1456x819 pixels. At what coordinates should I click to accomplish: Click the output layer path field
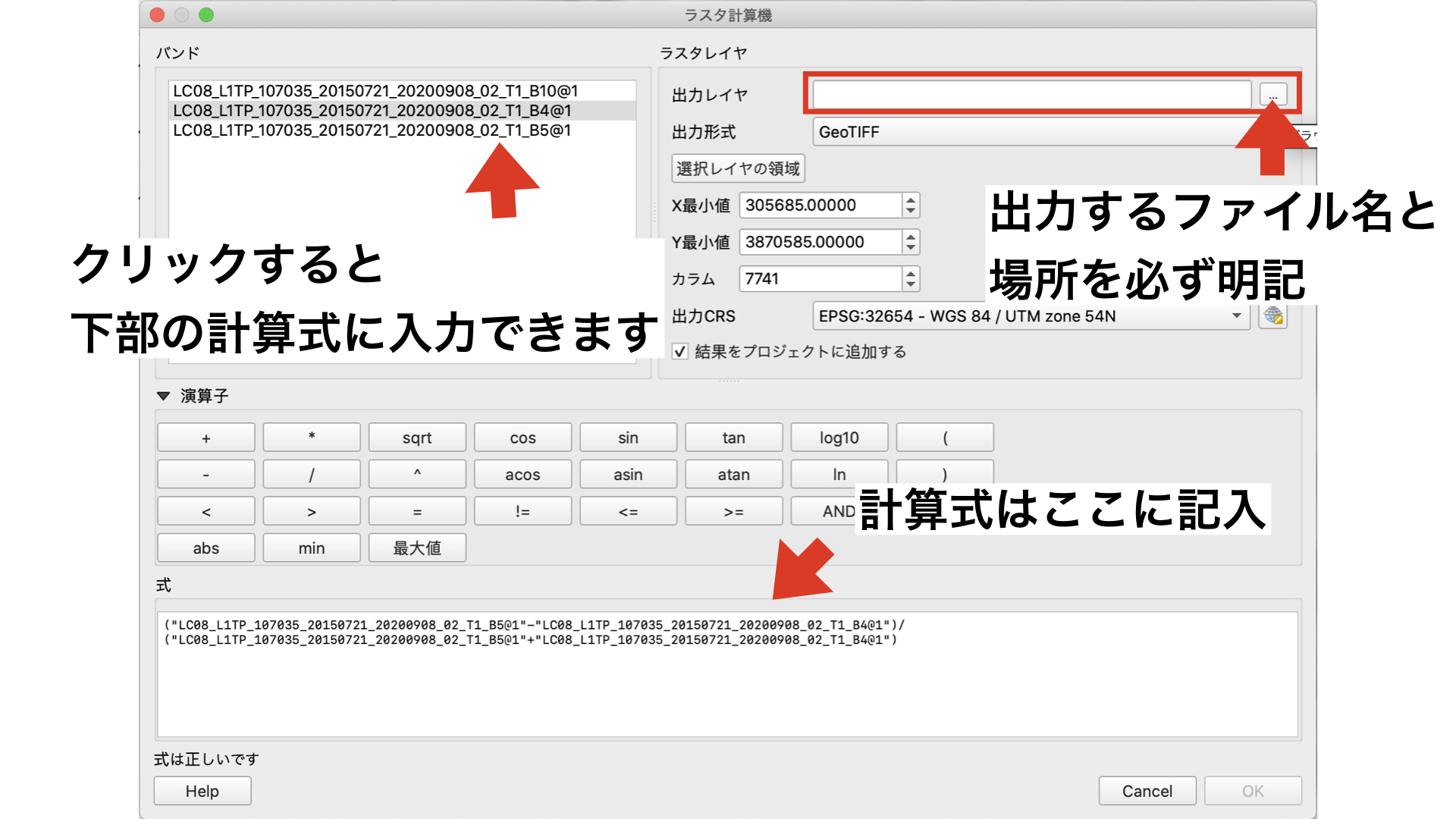(x=1031, y=95)
